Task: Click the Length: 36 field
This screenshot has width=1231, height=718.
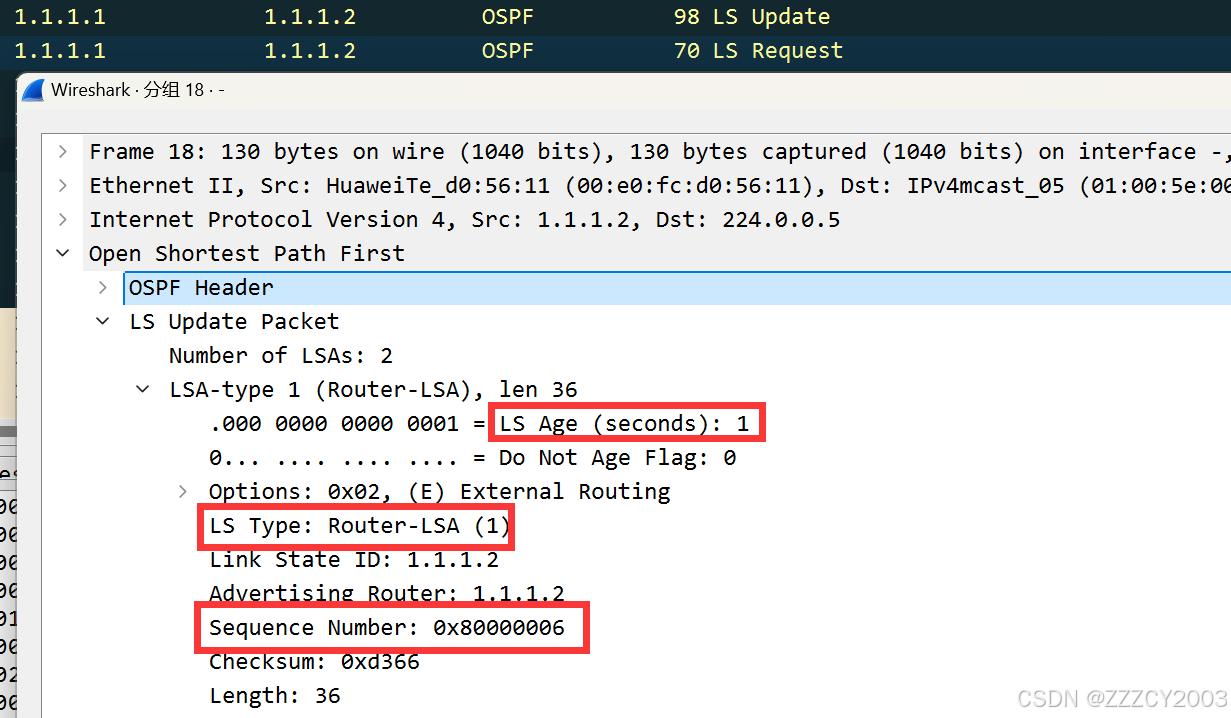Action: (274, 696)
